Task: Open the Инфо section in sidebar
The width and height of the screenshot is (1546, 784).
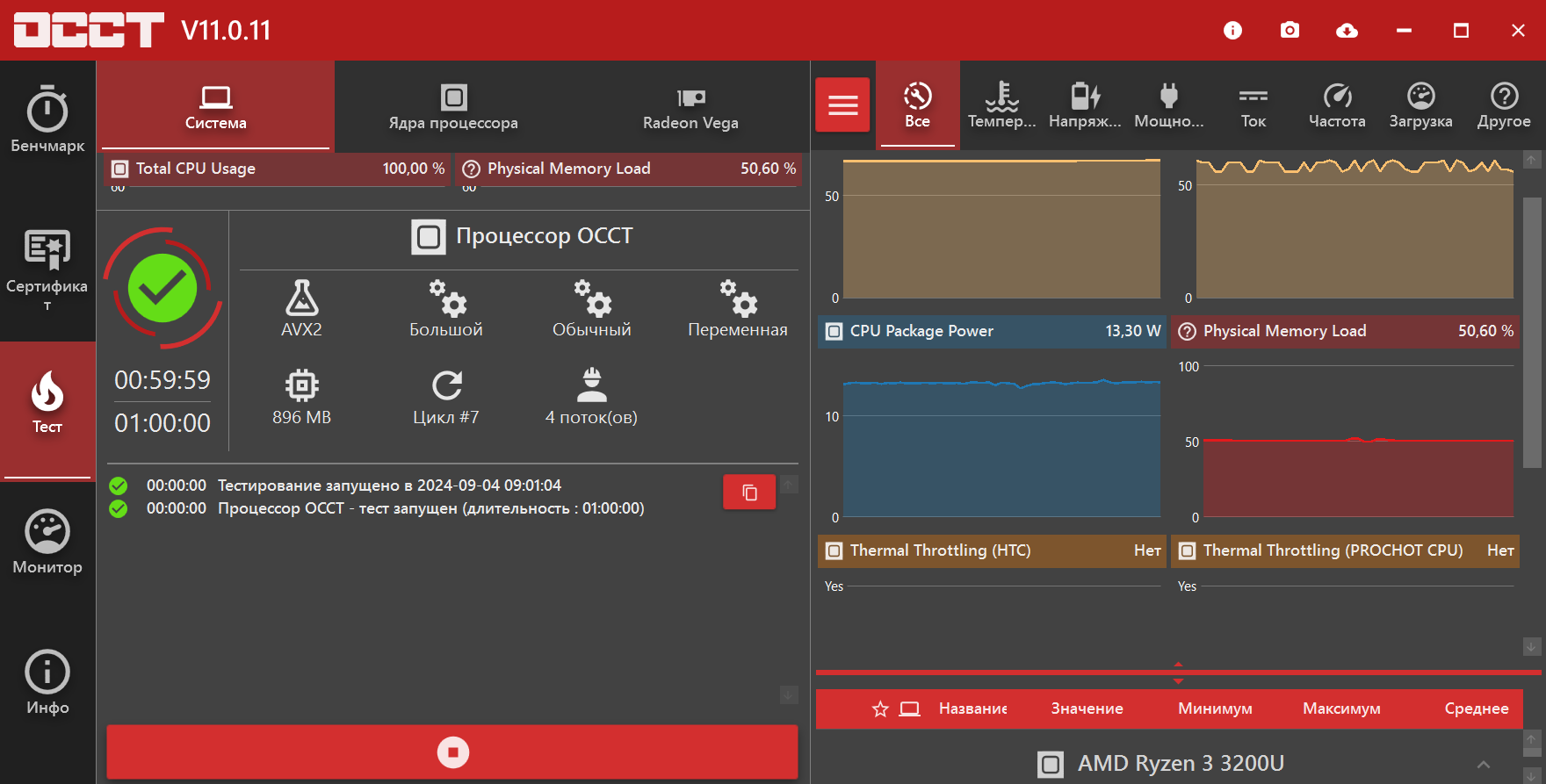Action: tap(47, 682)
